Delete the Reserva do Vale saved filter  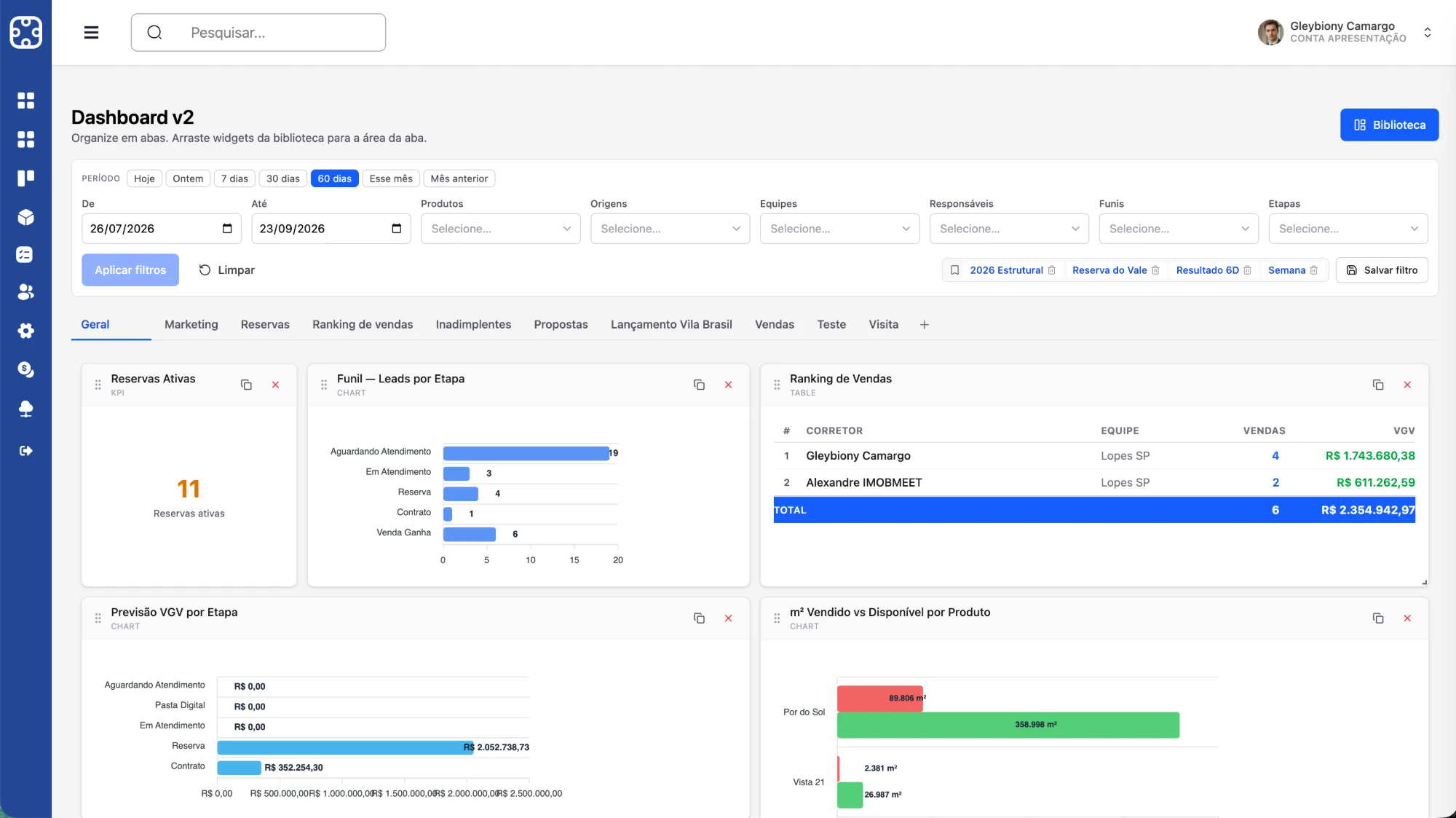[x=1155, y=270]
